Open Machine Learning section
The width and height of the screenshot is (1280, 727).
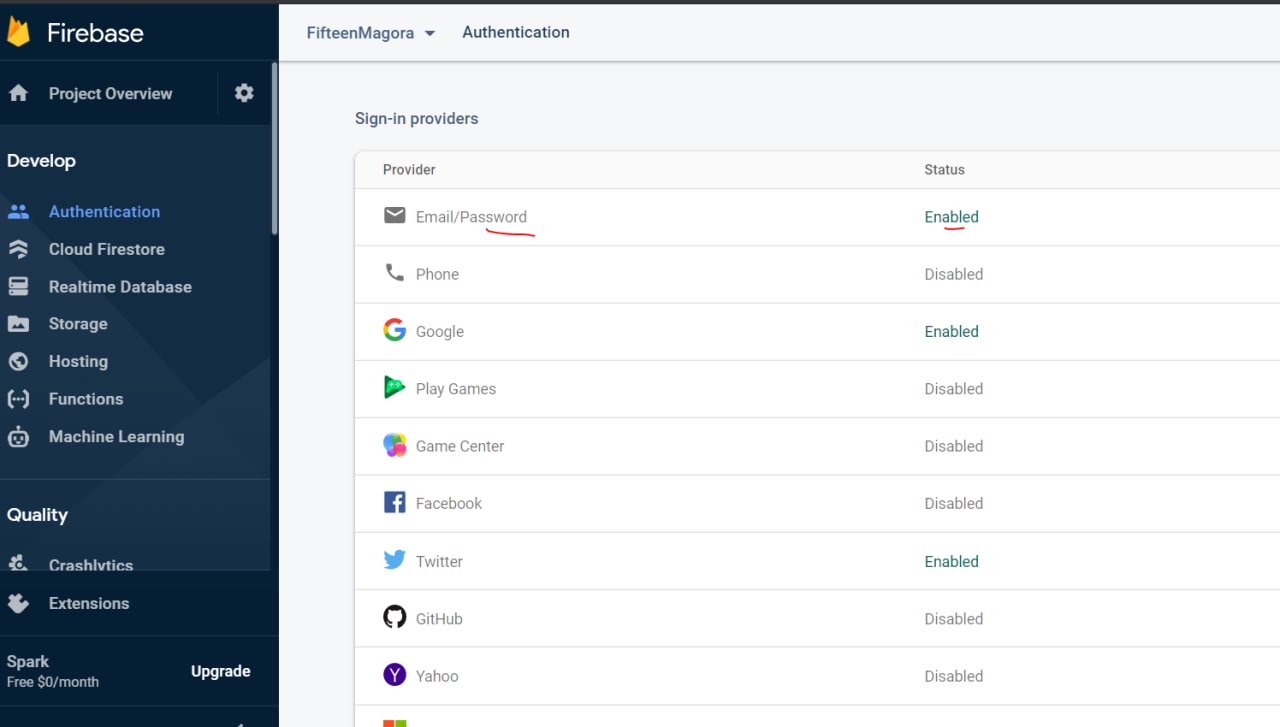click(x=116, y=437)
